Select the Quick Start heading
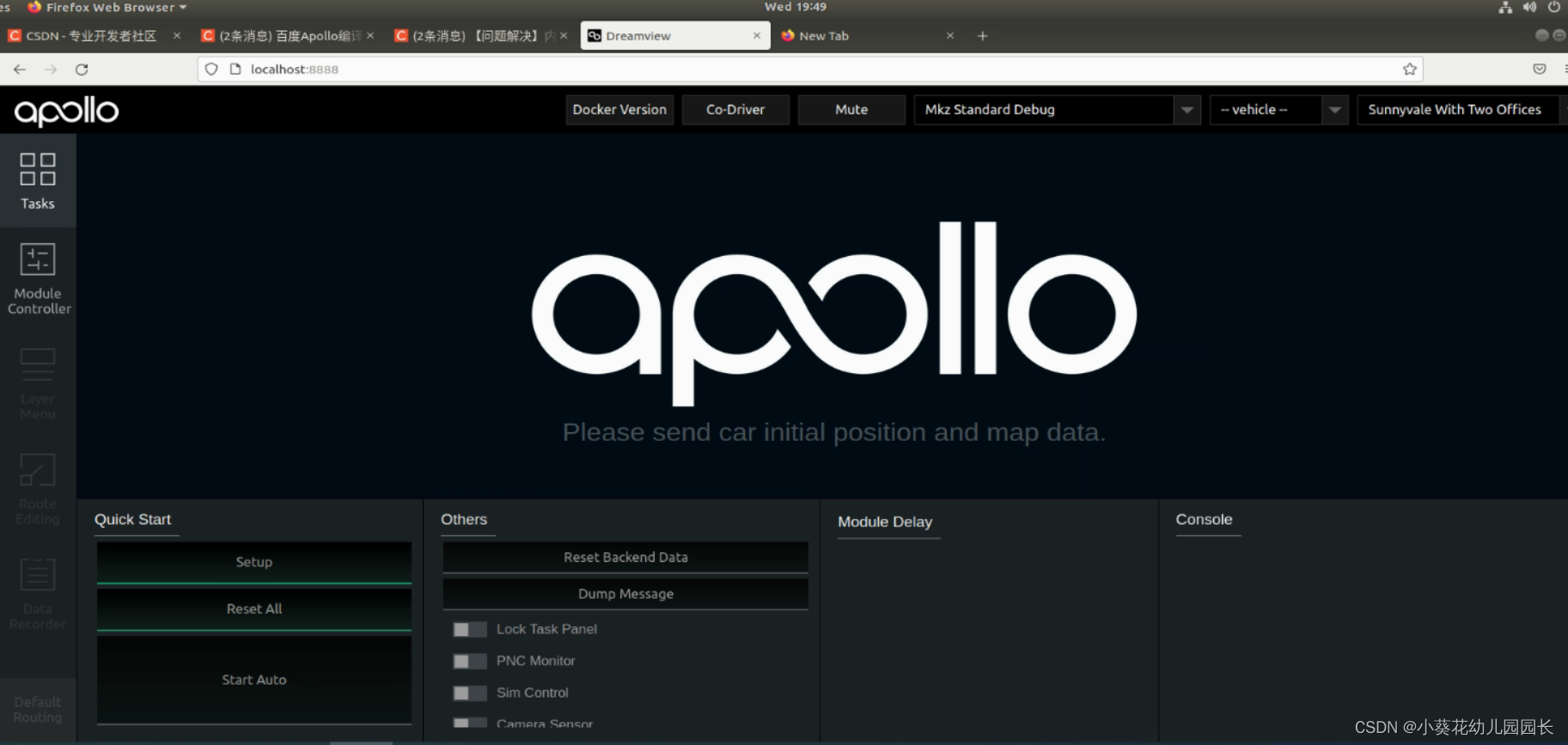The width and height of the screenshot is (1568, 745). coord(132,520)
